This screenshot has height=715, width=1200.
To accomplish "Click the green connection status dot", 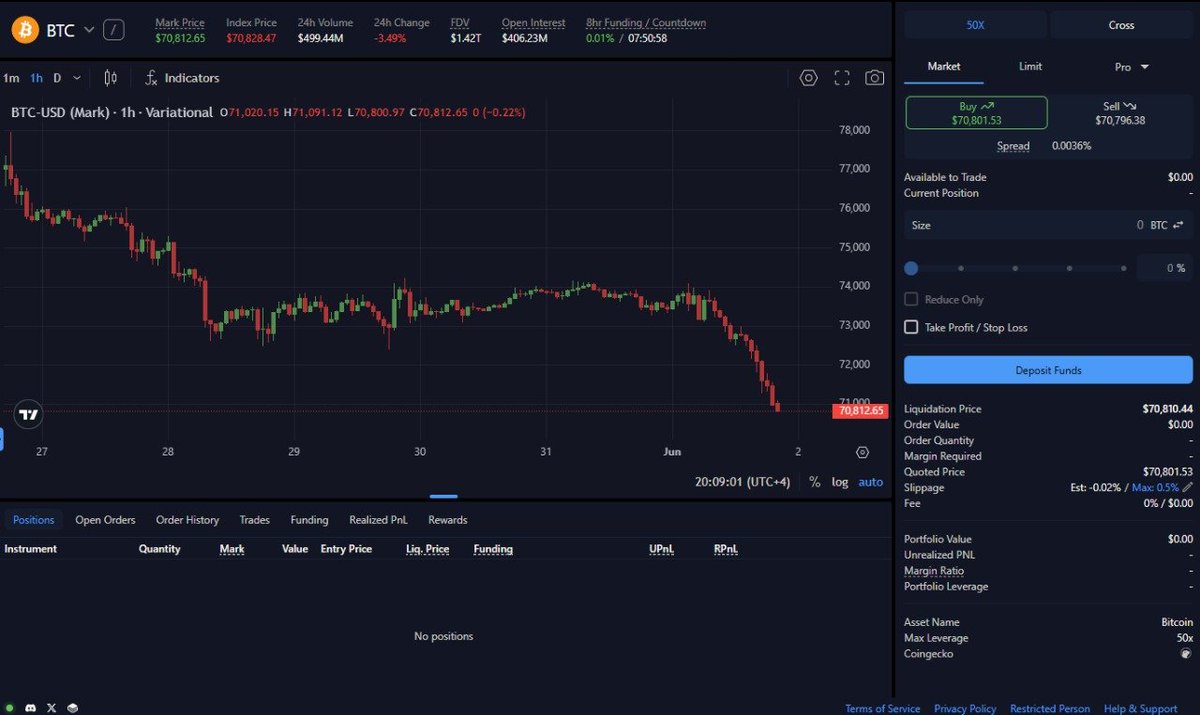I will pyautogui.click(x=11, y=708).
